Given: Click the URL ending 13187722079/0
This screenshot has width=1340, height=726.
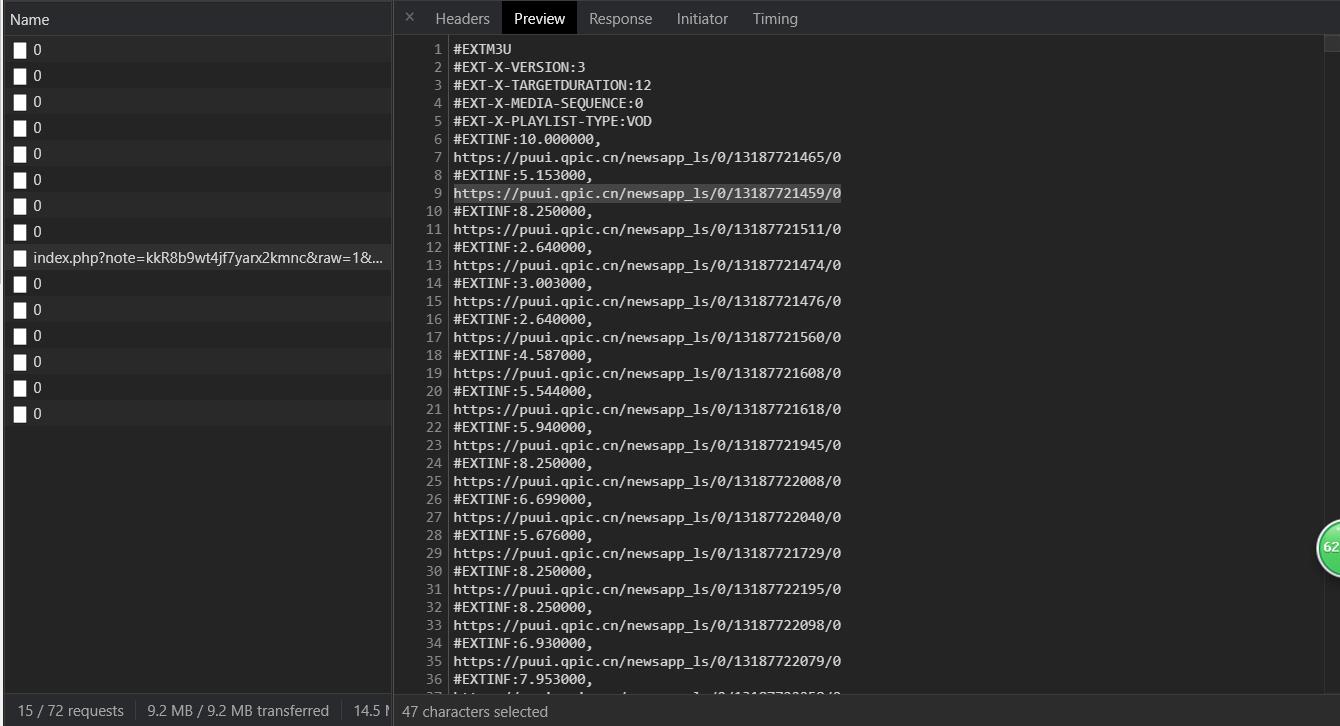Looking at the screenshot, I should 647,661.
